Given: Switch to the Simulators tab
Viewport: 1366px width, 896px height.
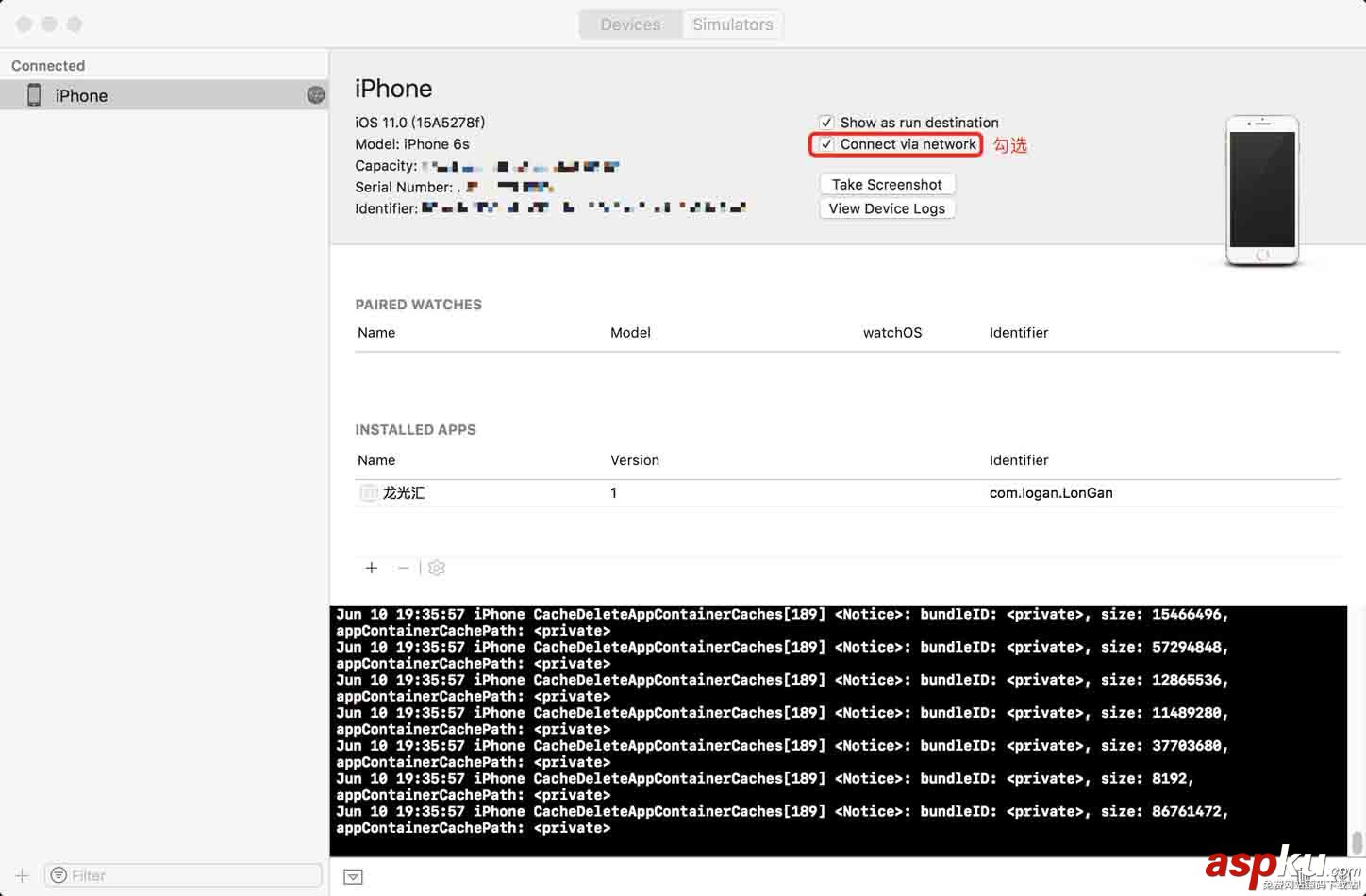Looking at the screenshot, I should point(732,25).
